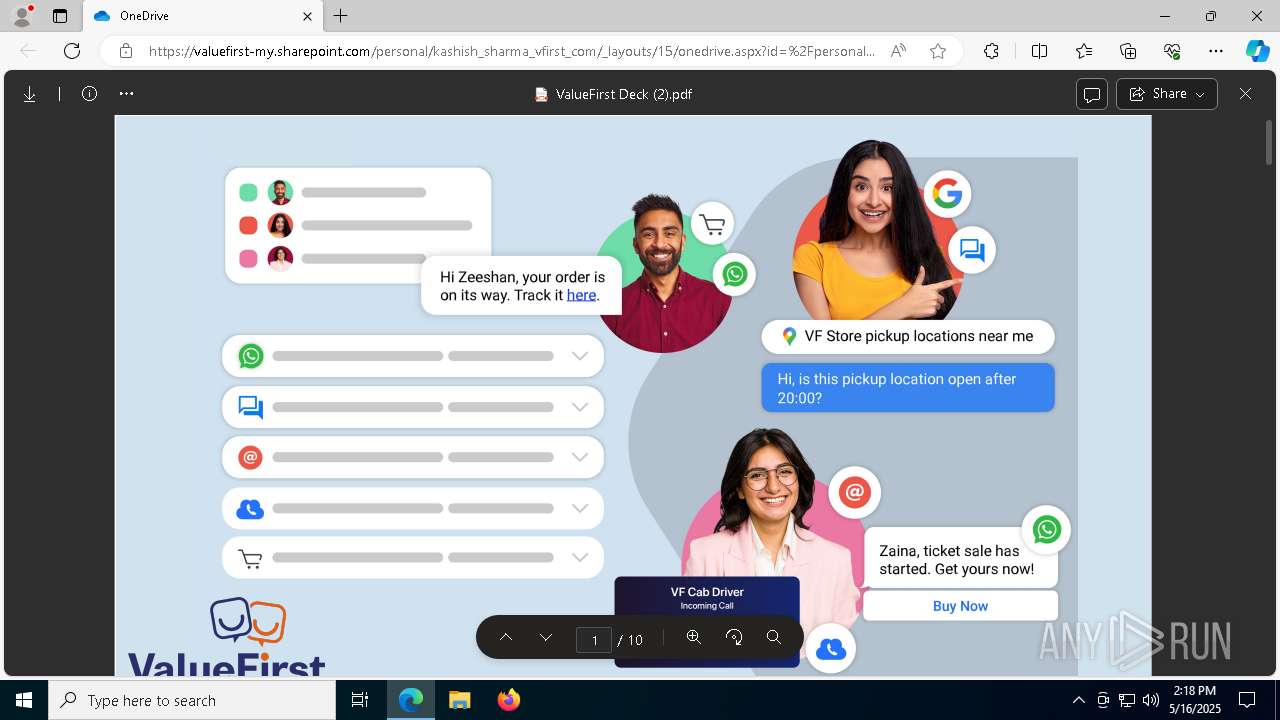
Task: Open the volume control
Action: coord(1150,700)
